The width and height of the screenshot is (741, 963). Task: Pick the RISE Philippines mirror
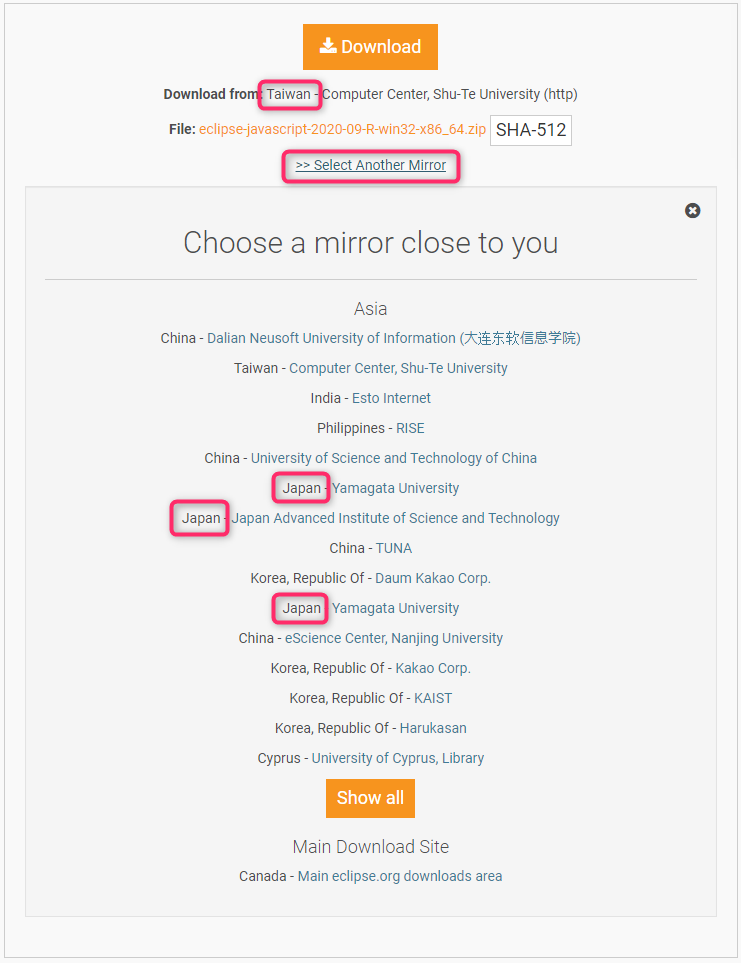(x=410, y=428)
